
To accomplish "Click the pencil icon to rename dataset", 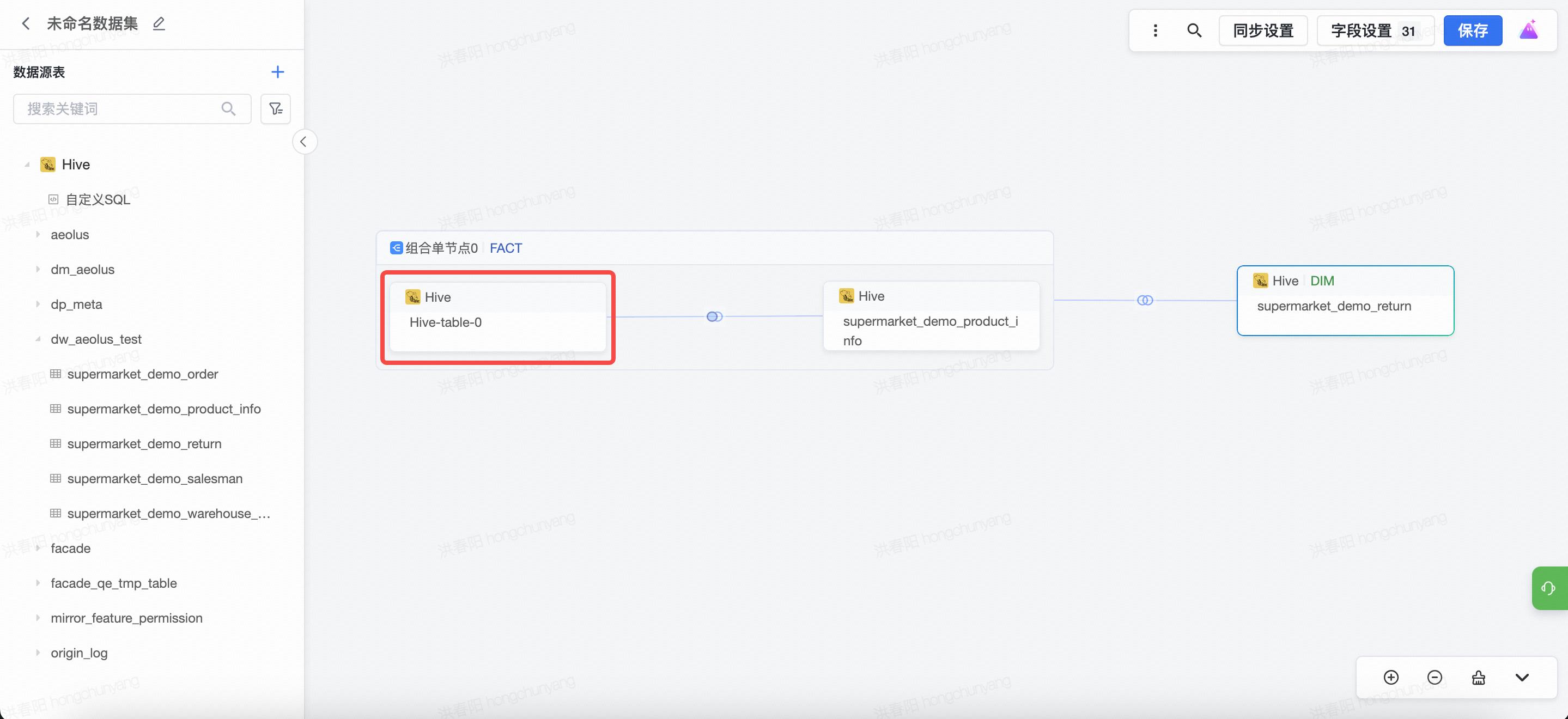I will [x=159, y=24].
